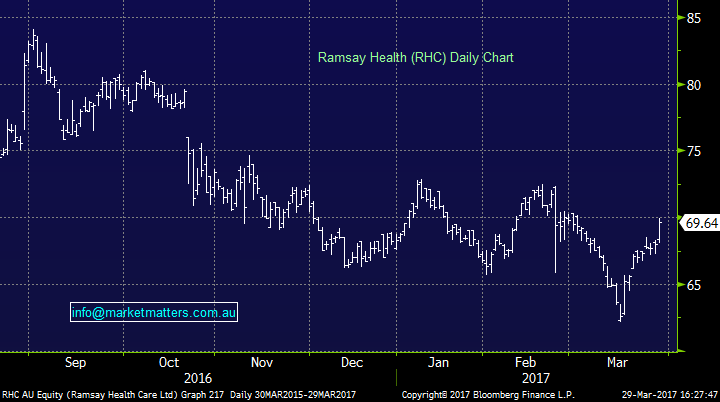Select the 85 price axis label

(x=694, y=18)
